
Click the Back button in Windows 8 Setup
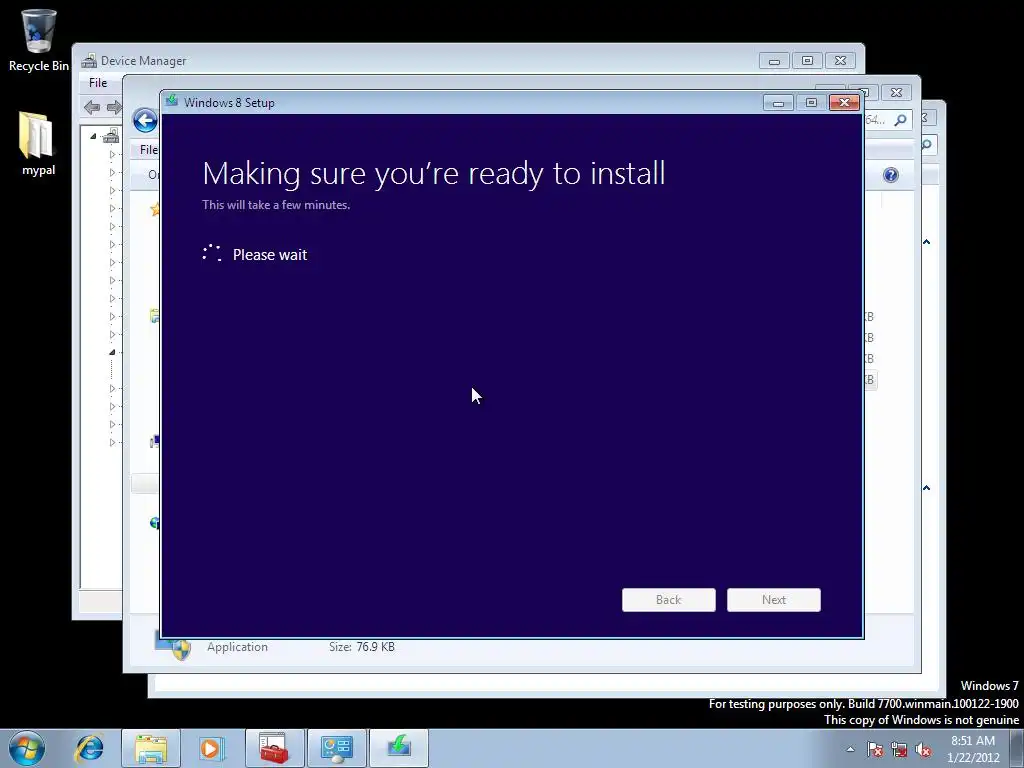(x=669, y=600)
